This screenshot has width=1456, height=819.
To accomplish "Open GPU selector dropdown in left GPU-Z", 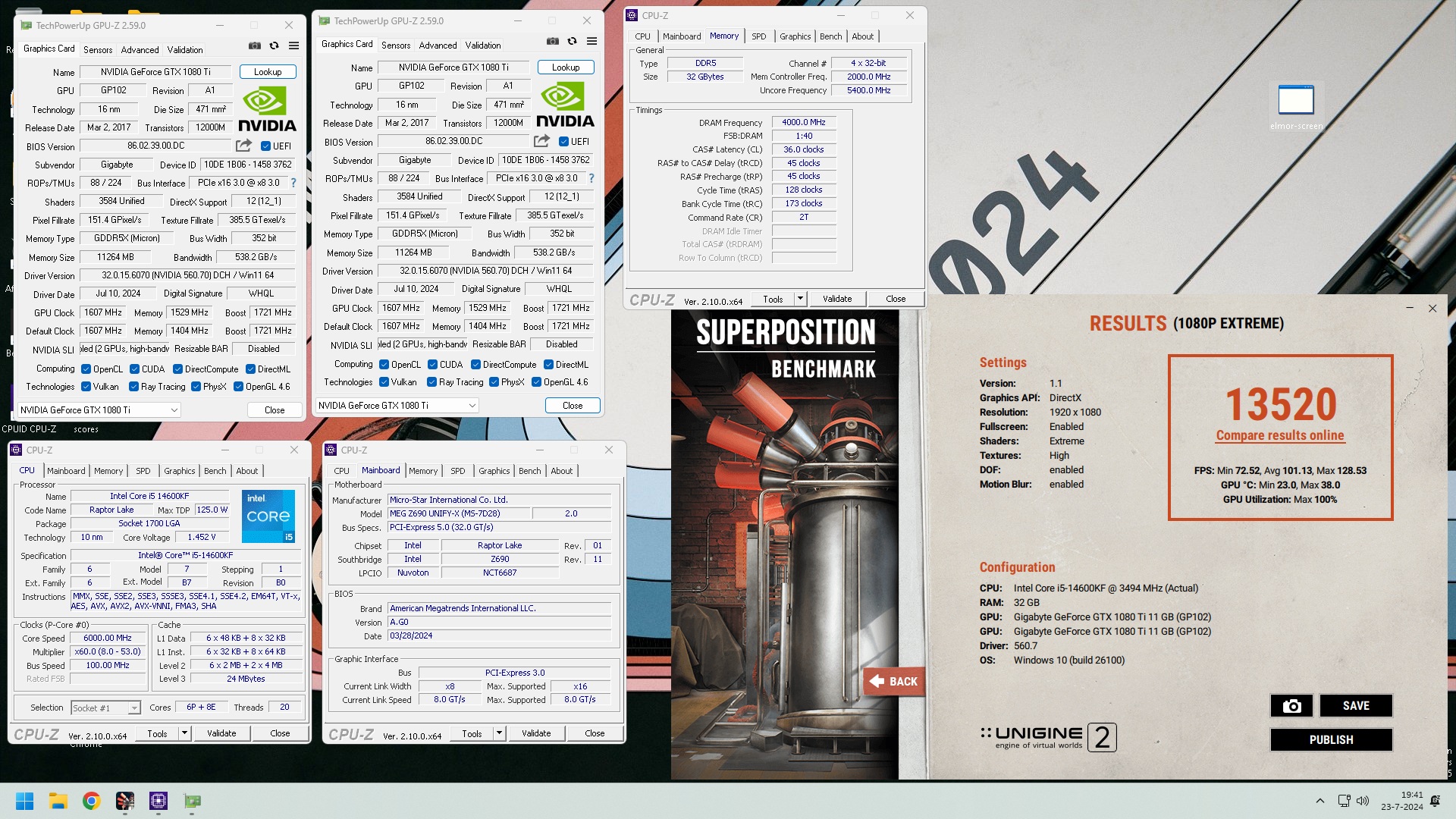I will tap(99, 410).
